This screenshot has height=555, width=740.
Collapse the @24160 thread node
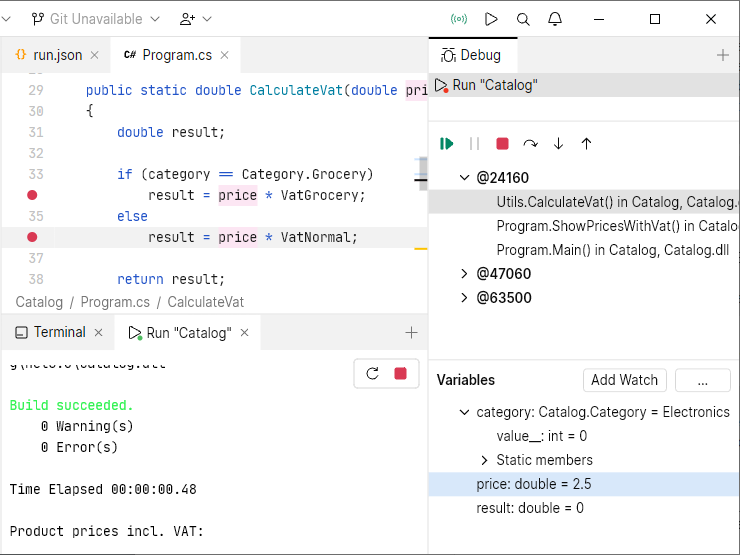click(x=464, y=178)
